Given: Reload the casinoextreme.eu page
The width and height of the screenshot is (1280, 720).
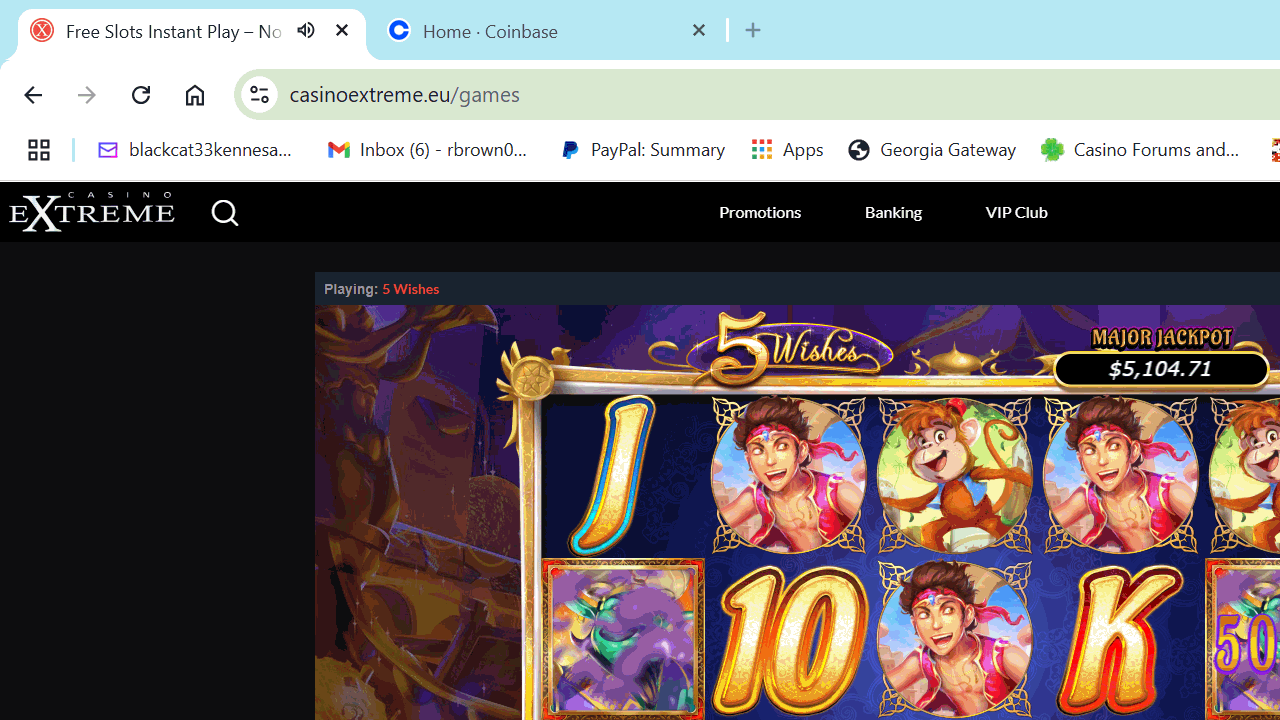Looking at the screenshot, I should click(x=141, y=95).
